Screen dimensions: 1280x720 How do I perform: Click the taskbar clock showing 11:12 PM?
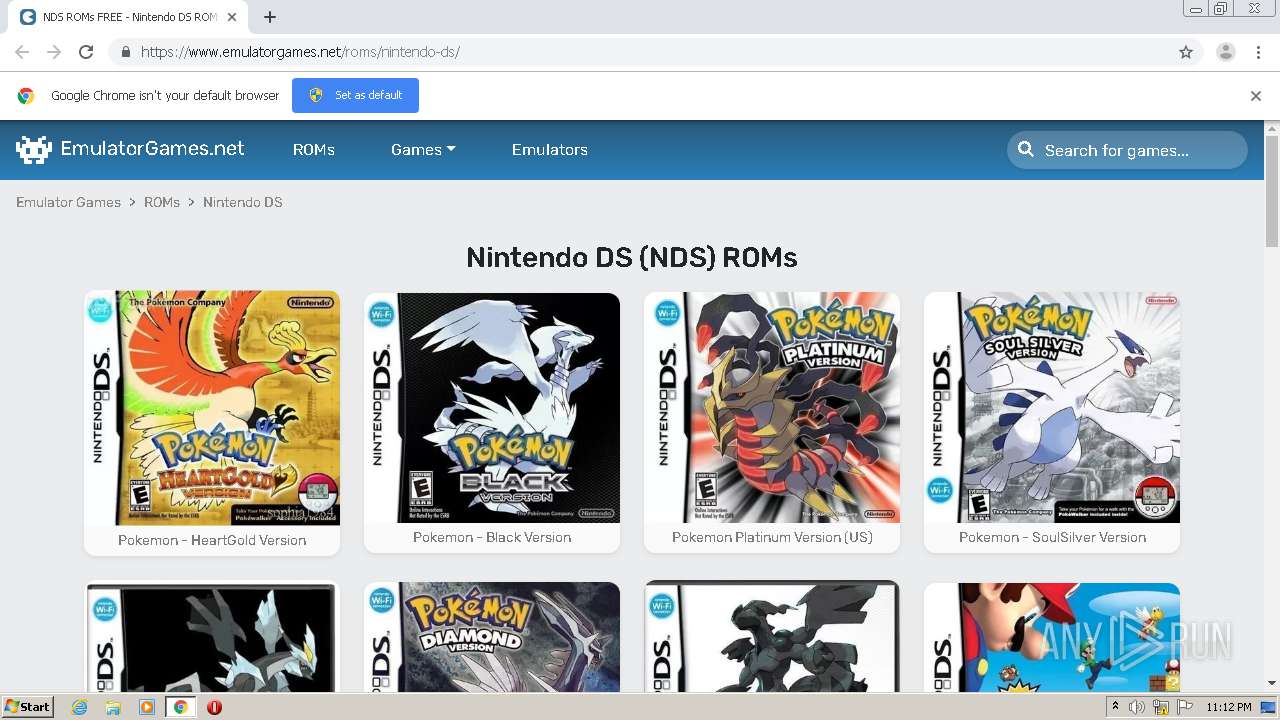(1229, 707)
